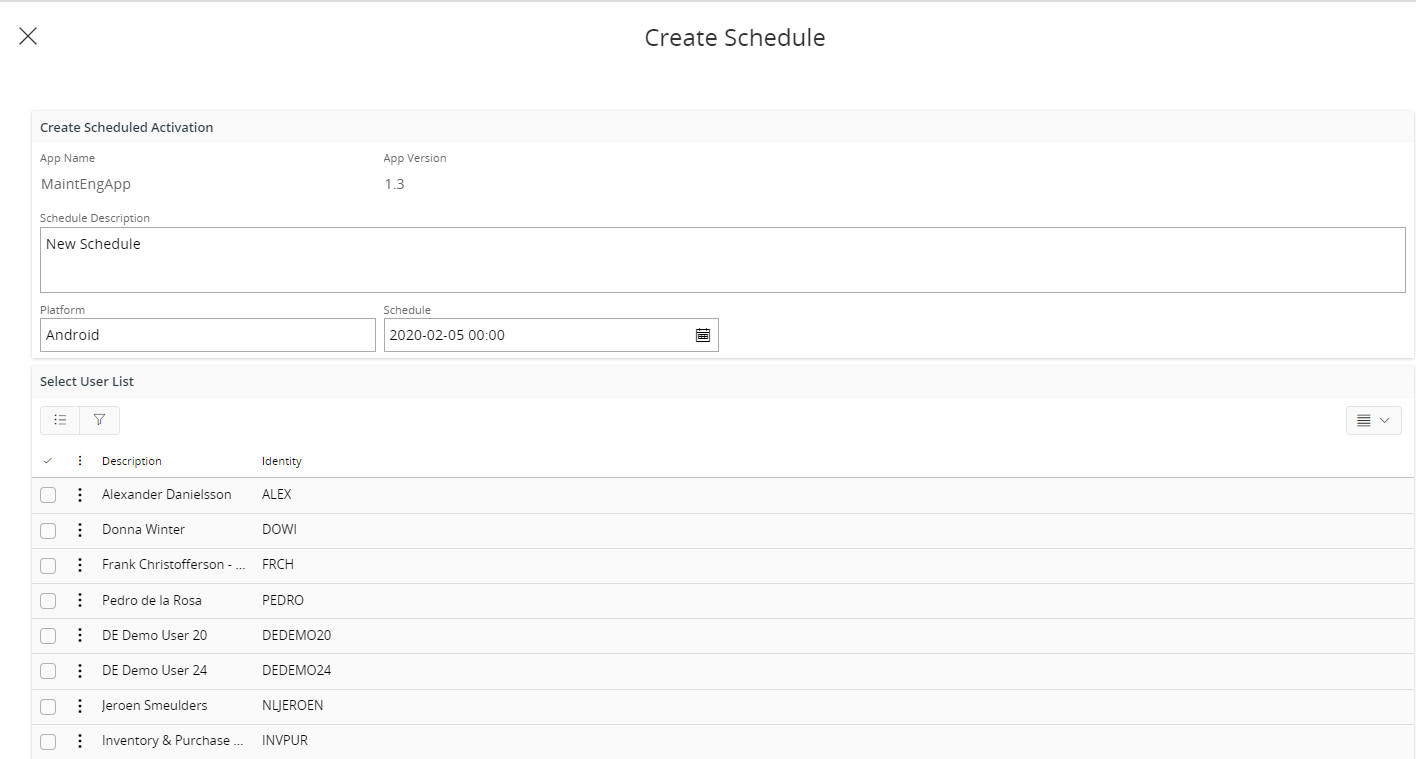The height and width of the screenshot is (759, 1416).
Task: Select the checkbox for Alexander Danielsson
Action: point(48,495)
